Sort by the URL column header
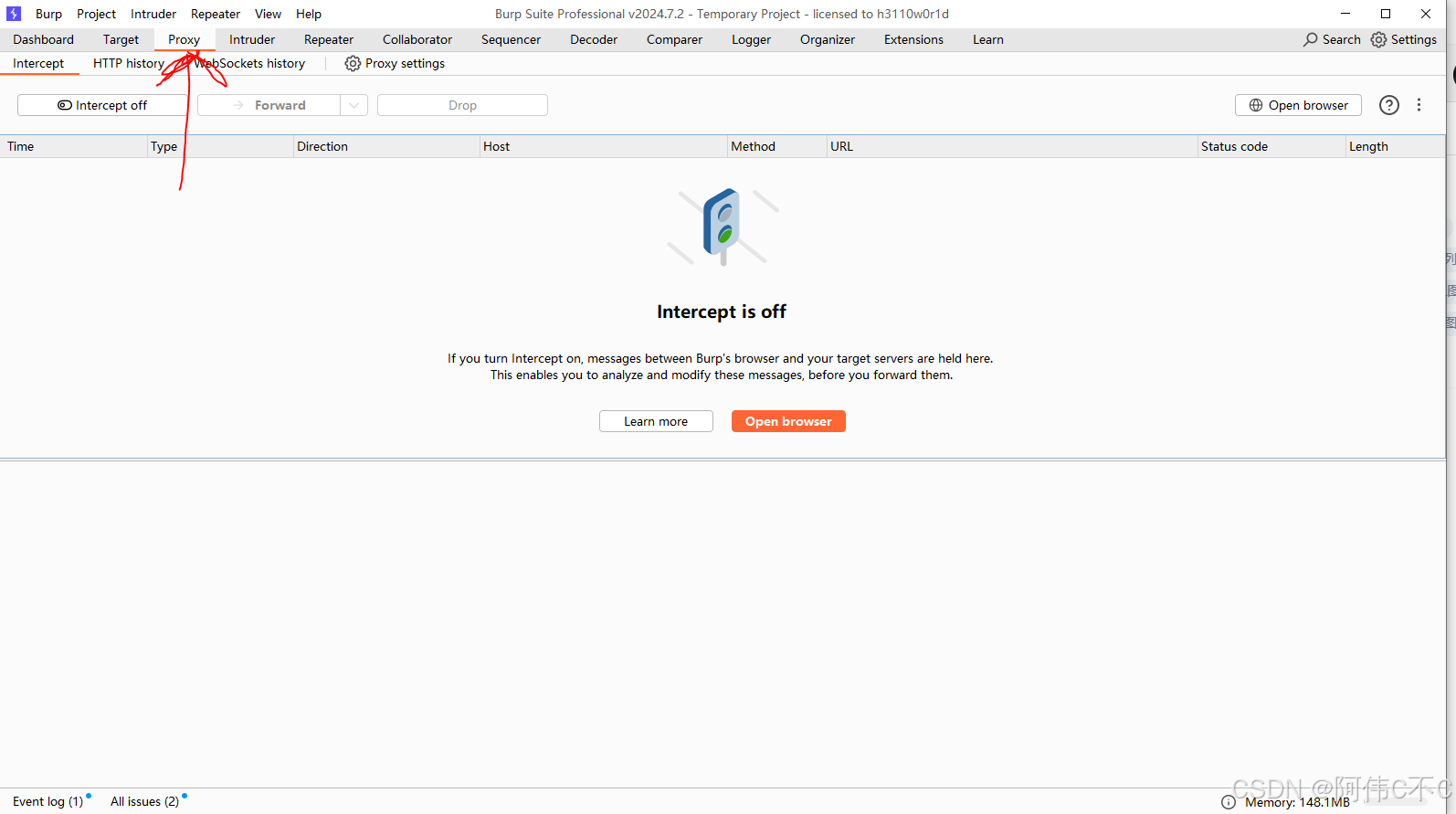Screen dimensions: 1456x814 click(x=1012, y=146)
